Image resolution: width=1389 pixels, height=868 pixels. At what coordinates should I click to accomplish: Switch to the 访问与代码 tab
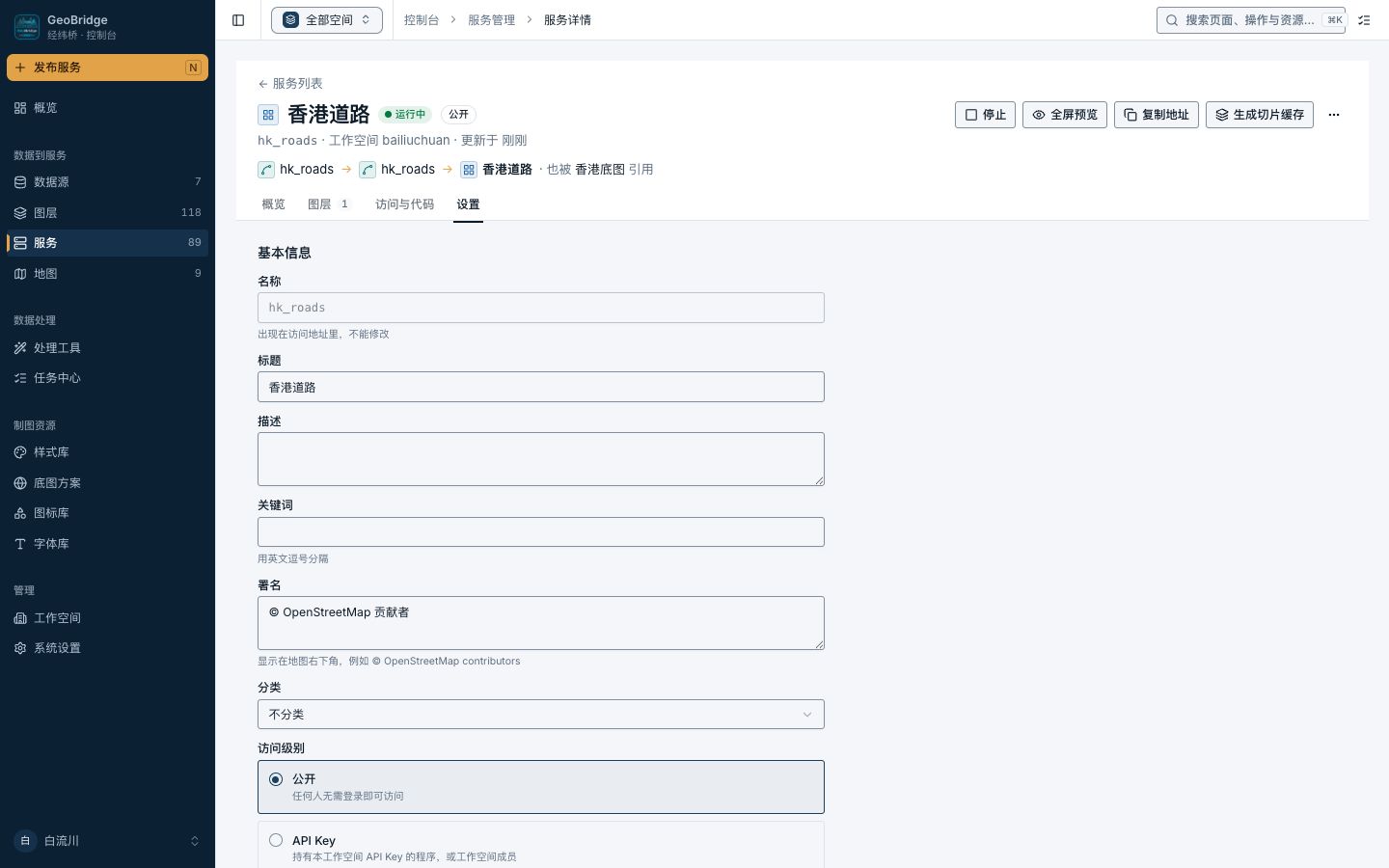(404, 204)
